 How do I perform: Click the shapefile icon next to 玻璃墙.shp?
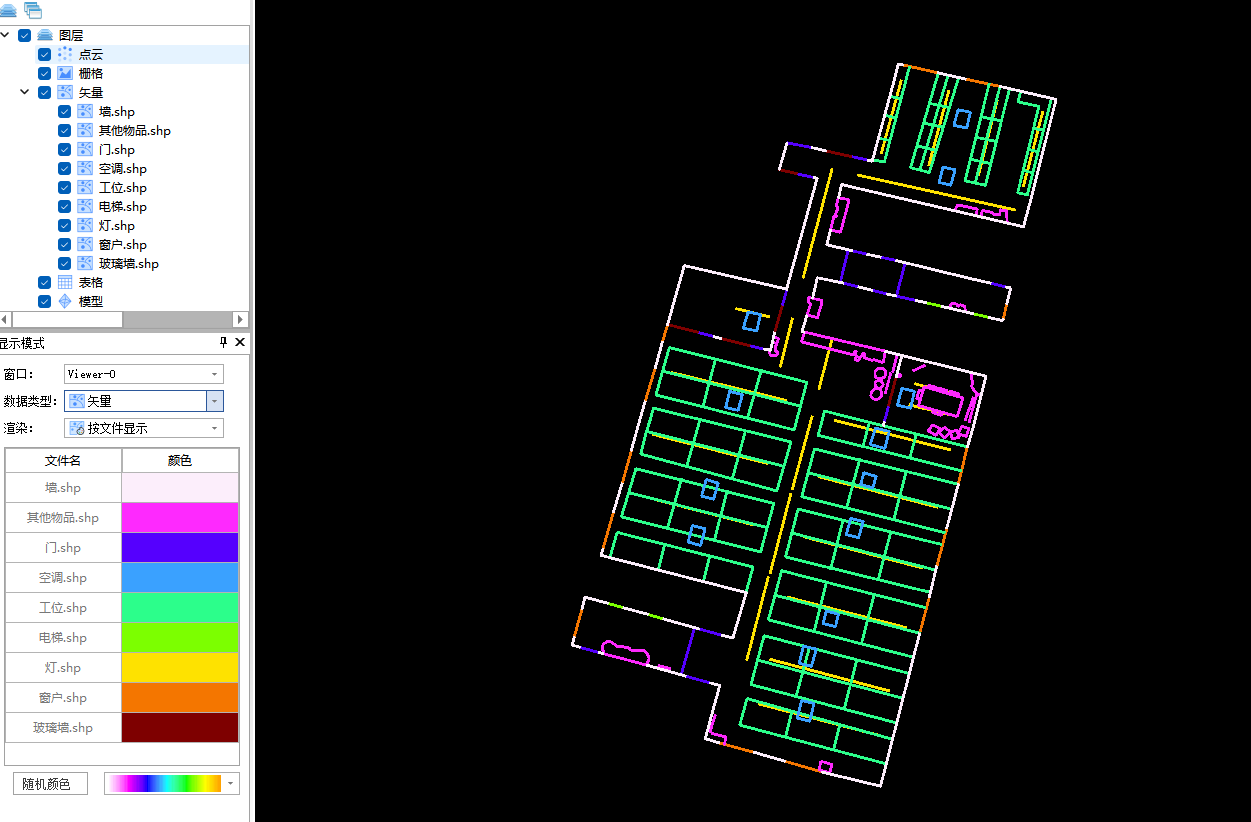click(85, 263)
